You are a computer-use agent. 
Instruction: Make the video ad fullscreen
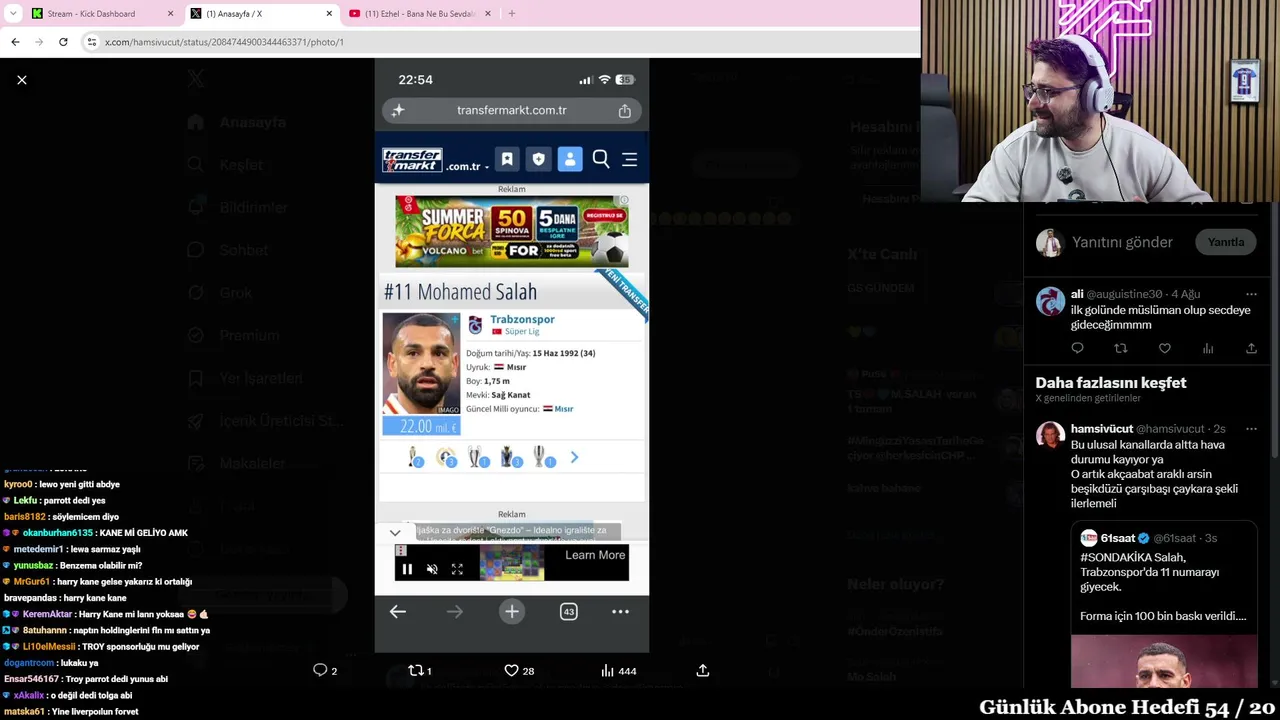[457, 569]
